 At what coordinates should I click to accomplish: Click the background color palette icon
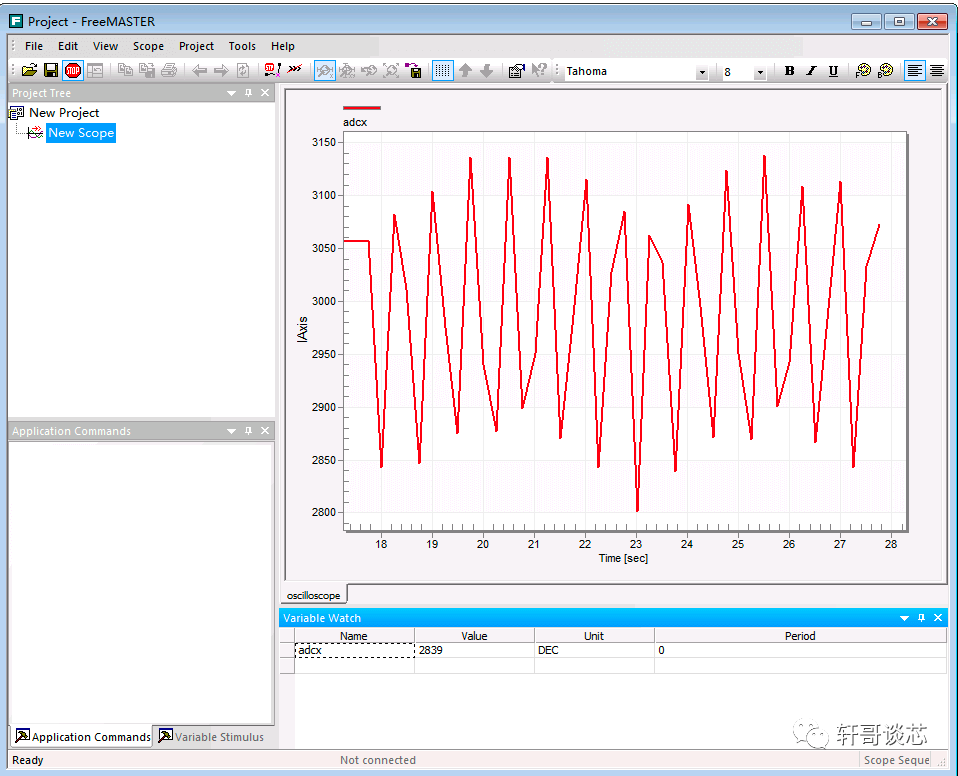coord(885,71)
